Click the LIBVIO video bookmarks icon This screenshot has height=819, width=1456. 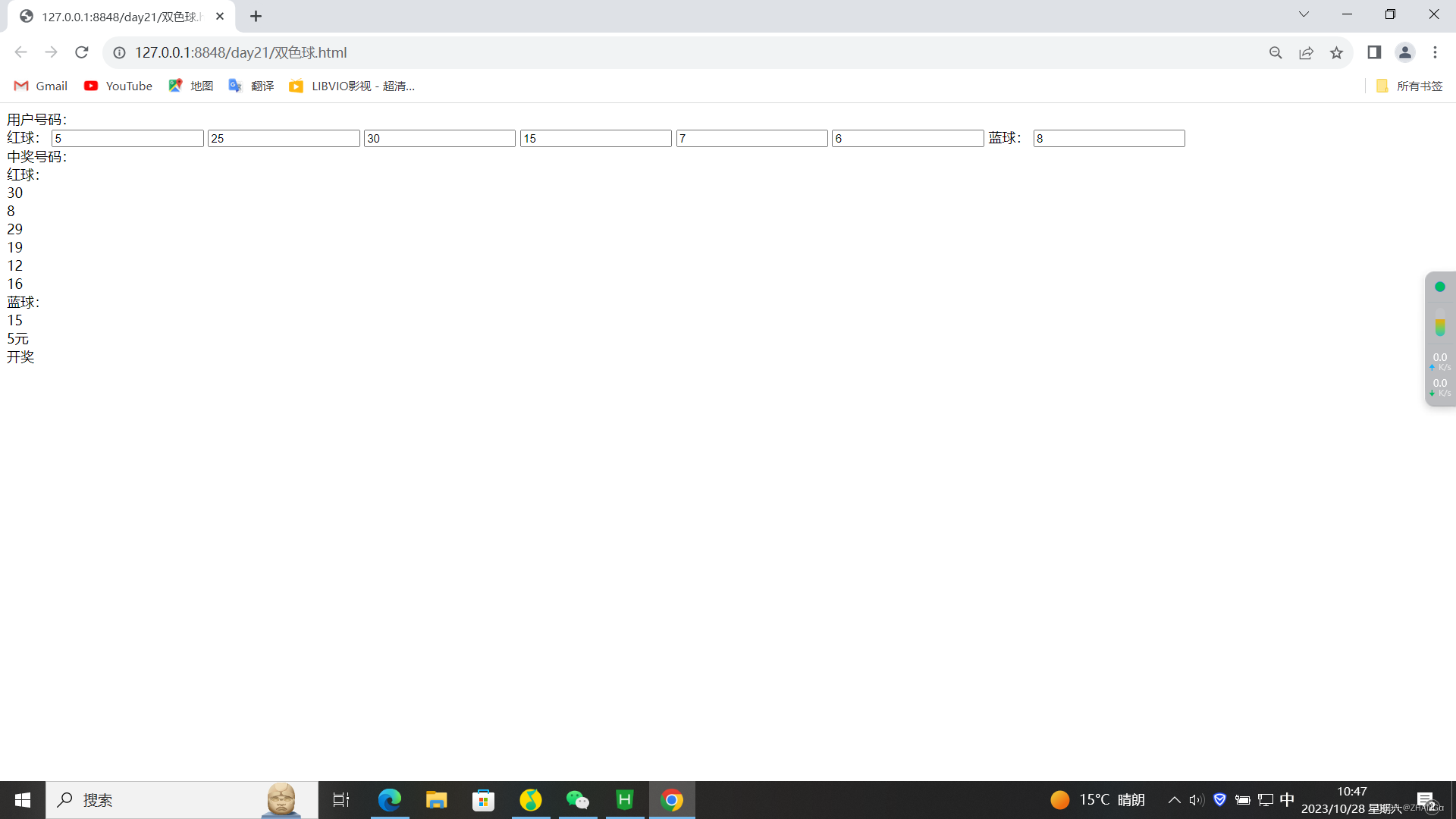pos(296,86)
